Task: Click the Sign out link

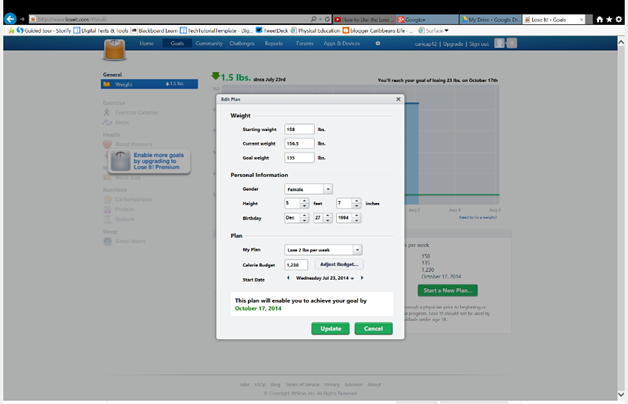Action: 479,44
